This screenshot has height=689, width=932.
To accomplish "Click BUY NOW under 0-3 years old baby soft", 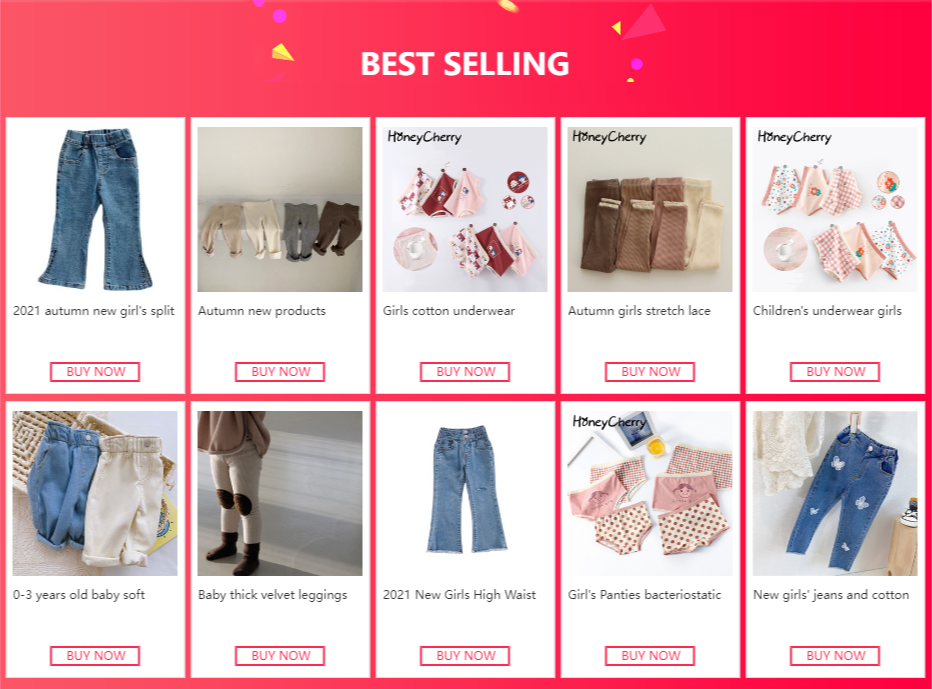I will (x=95, y=656).
